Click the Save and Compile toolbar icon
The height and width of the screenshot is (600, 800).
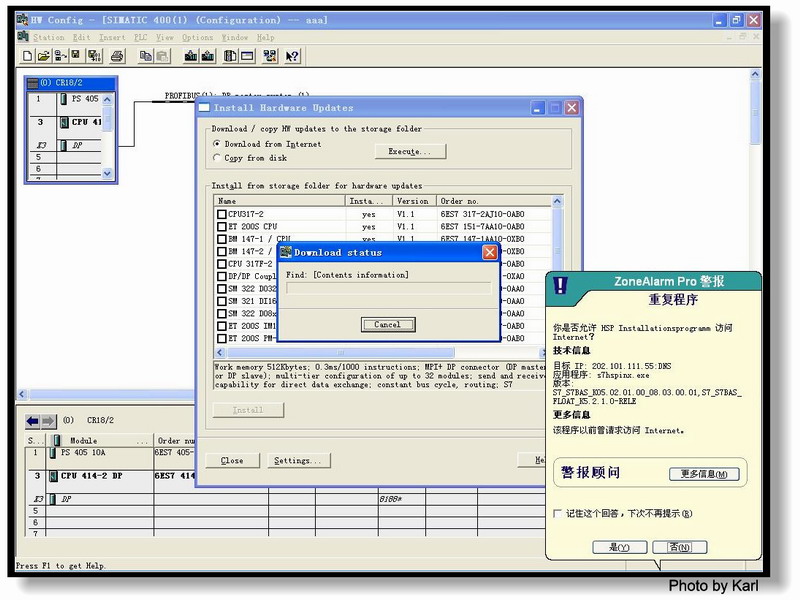click(x=94, y=56)
